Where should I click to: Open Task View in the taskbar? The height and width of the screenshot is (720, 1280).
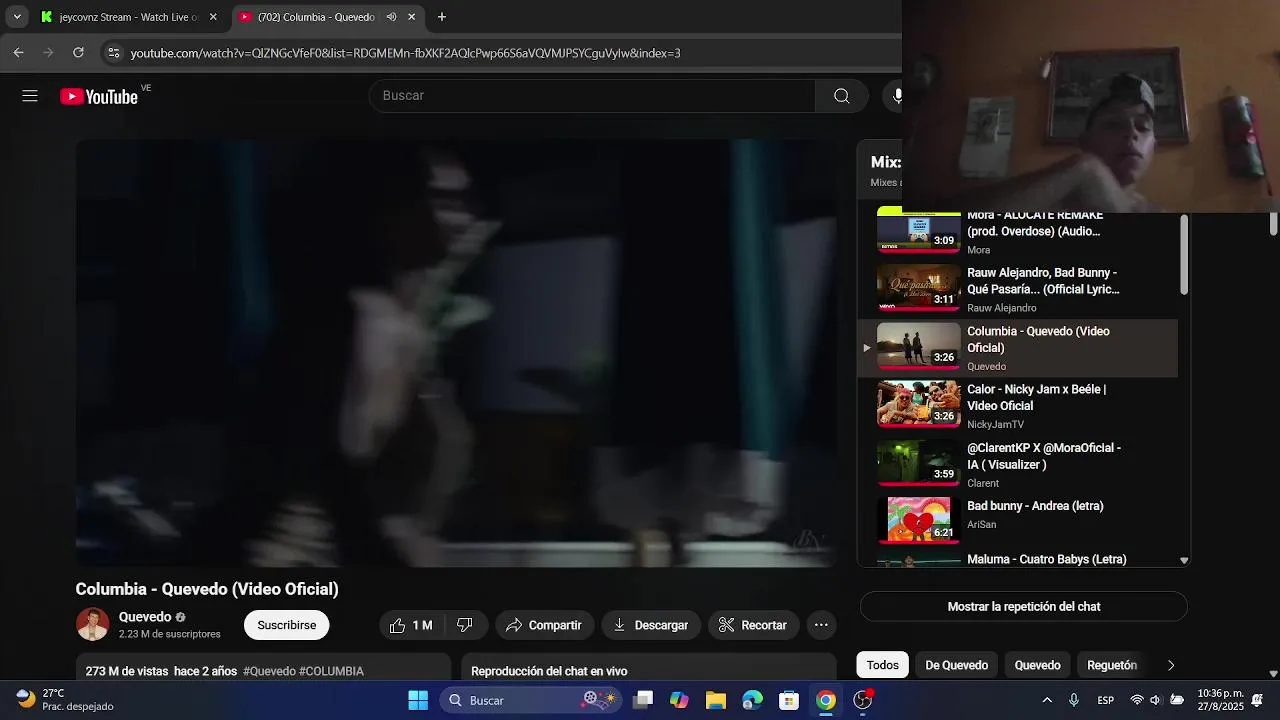[643, 700]
